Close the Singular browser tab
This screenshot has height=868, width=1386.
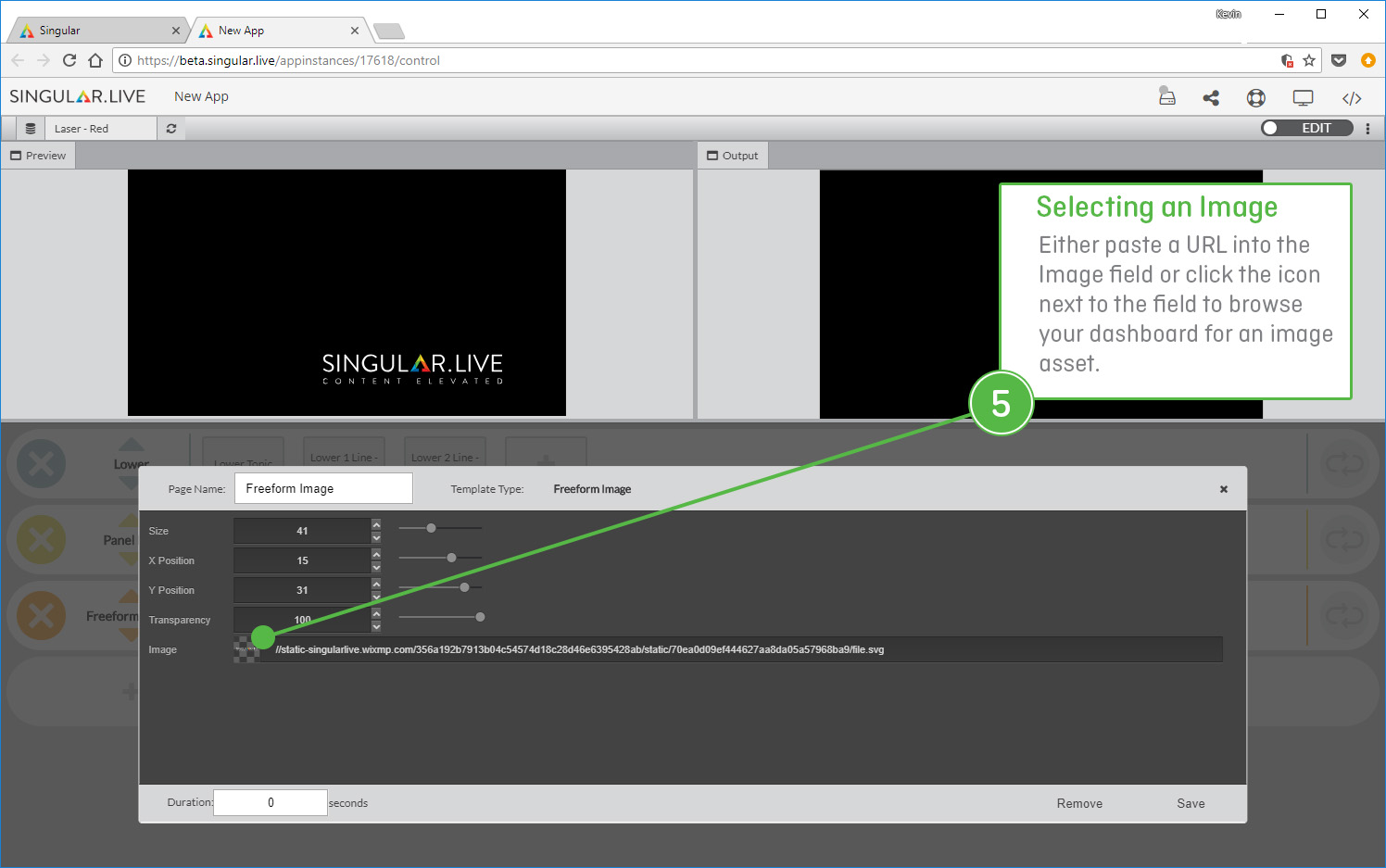pyautogui.click(x=176, y=31)
